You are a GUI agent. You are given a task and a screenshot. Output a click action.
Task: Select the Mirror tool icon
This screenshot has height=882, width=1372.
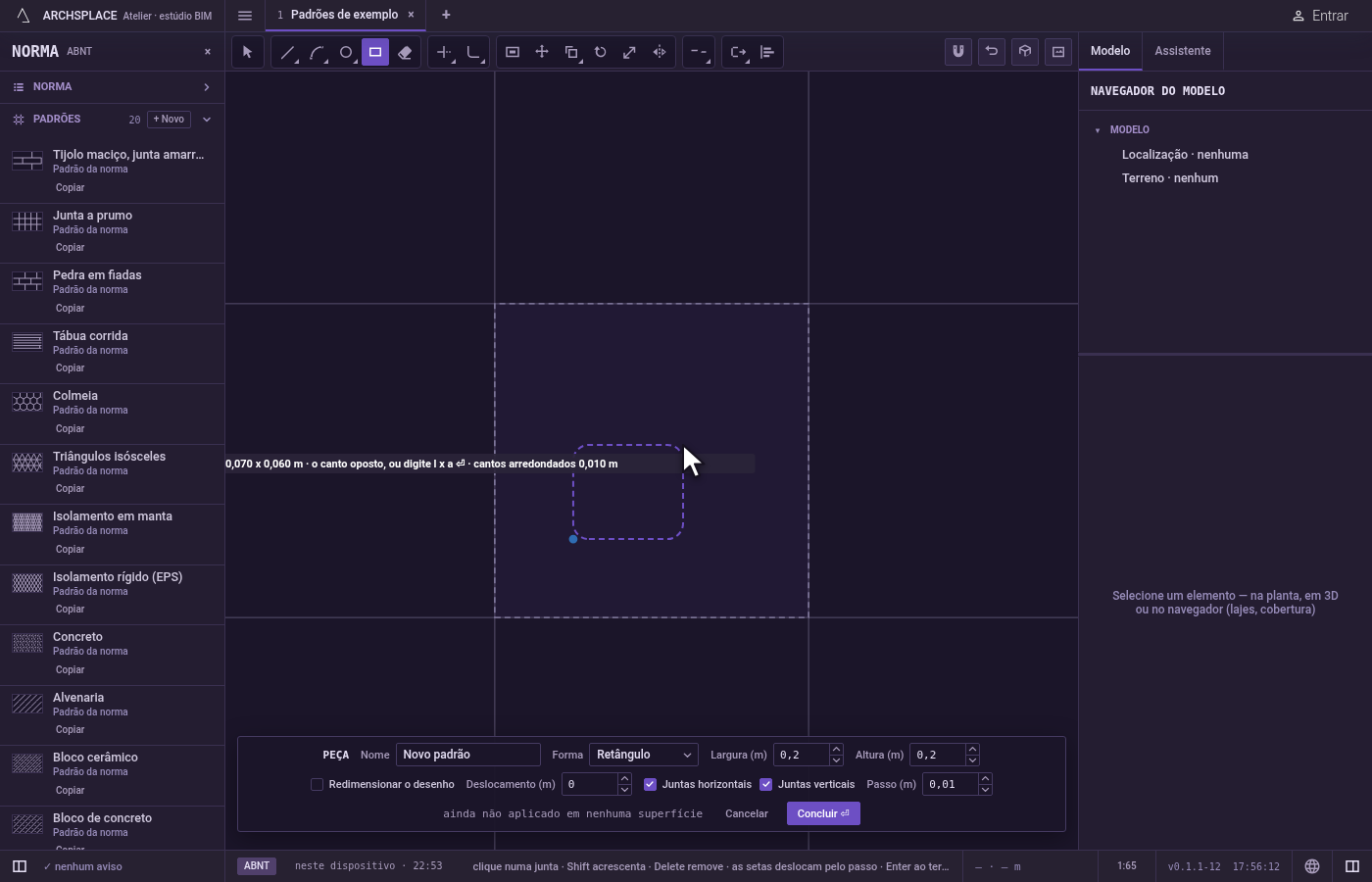(x=660, y=52)
